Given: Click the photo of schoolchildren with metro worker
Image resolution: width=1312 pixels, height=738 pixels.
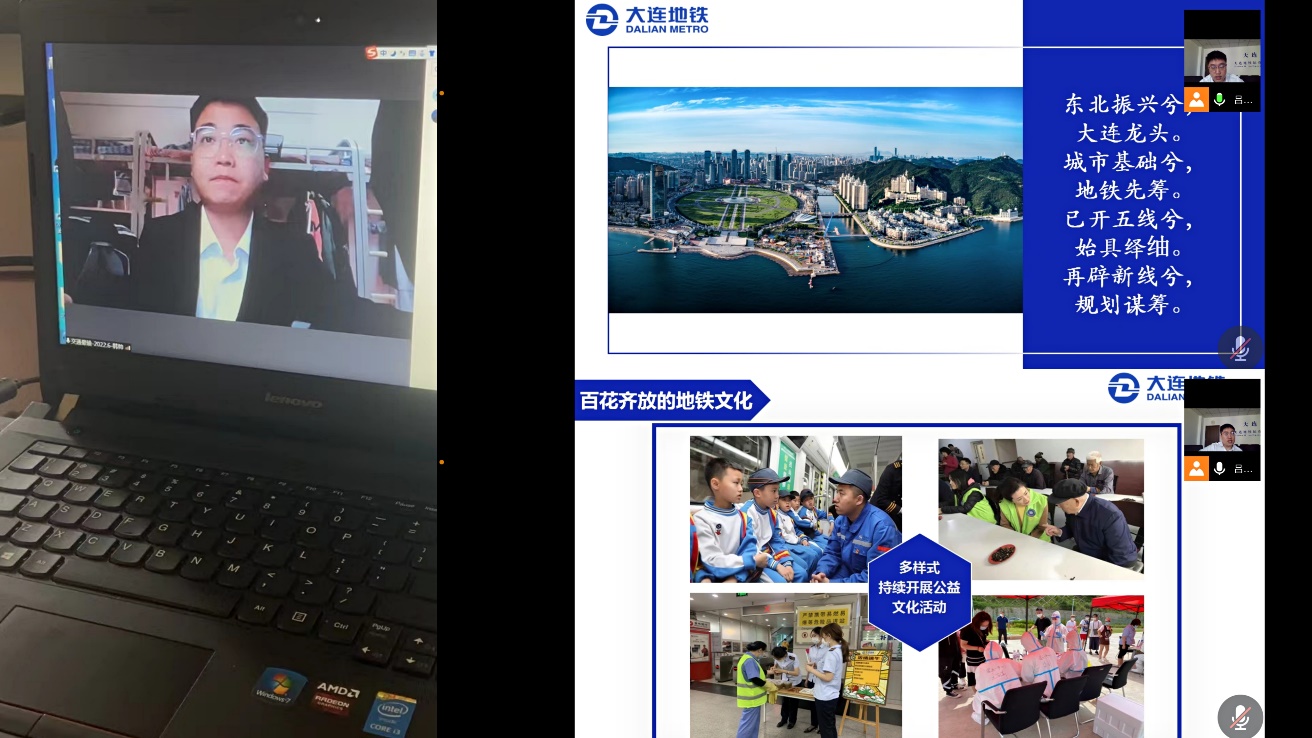Looking at the screenshot, I should (795, 509).
